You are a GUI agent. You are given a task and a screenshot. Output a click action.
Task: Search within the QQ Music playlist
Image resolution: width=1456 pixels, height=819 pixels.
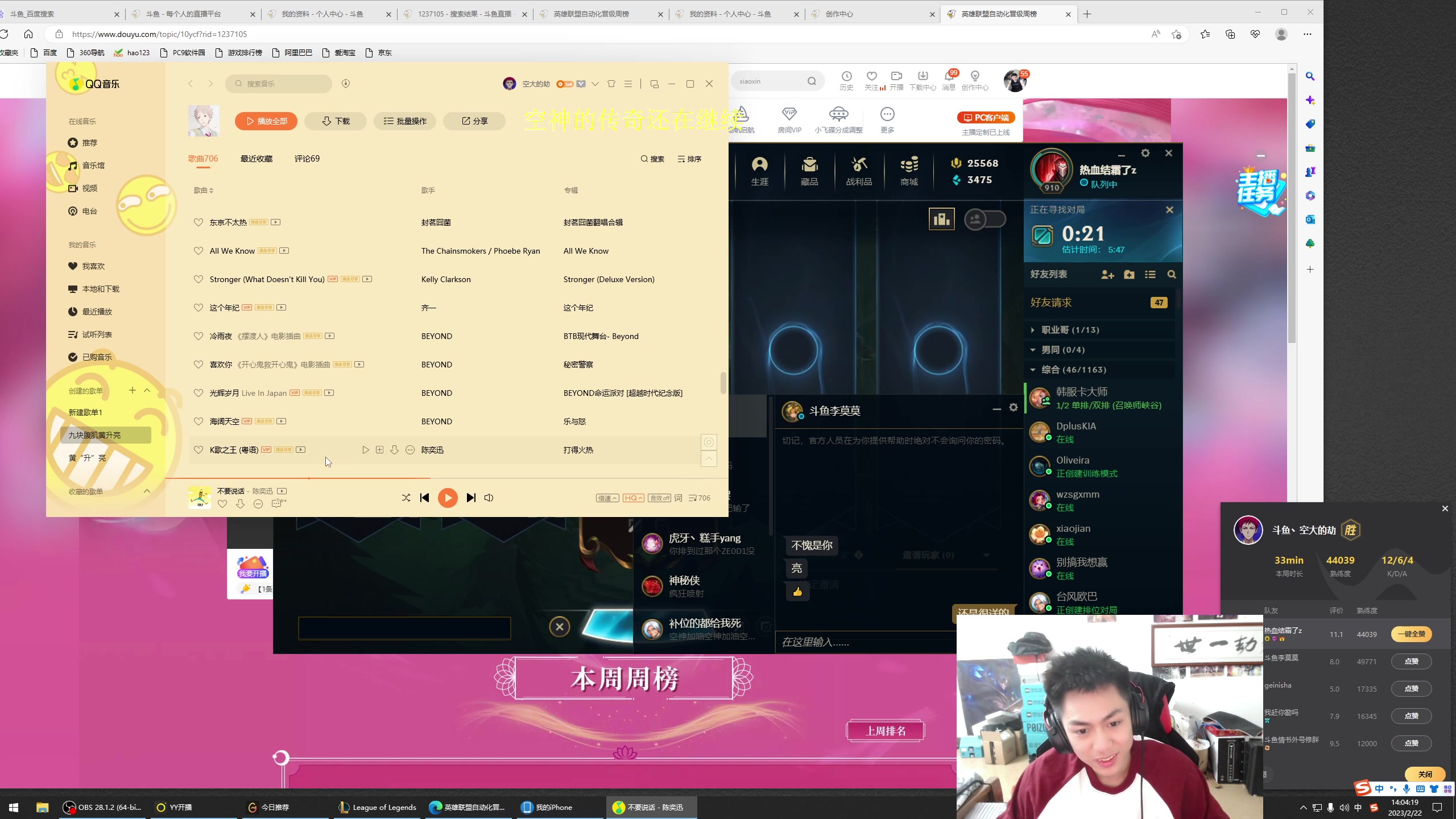pos(652,159)
